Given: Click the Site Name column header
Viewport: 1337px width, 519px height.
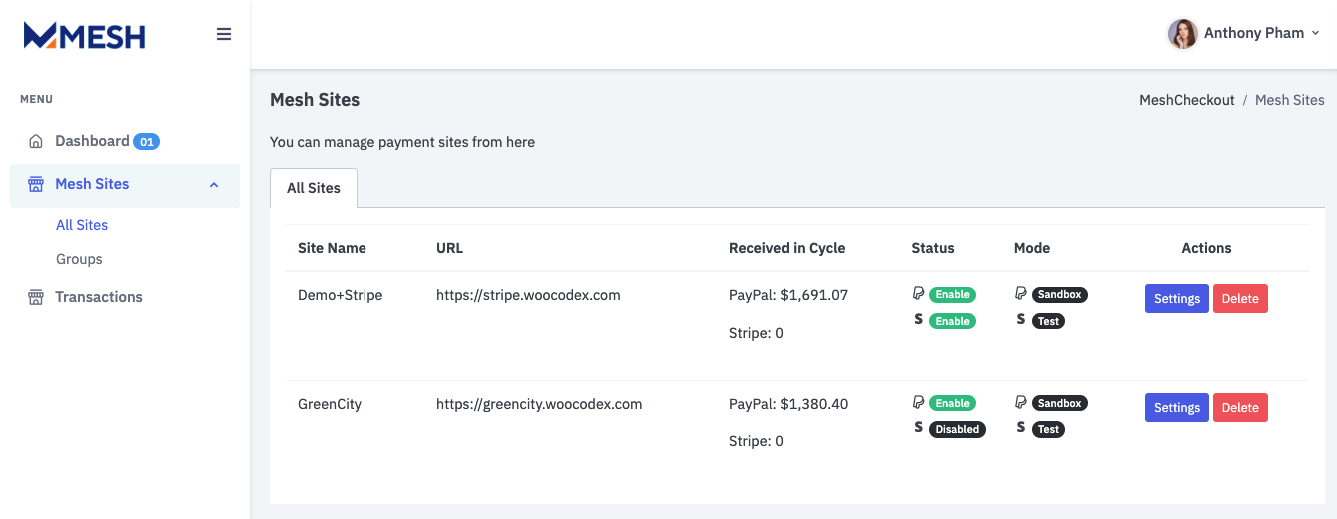Looking at the screenshot, I should pyautogui.click(x=332, y=248).
